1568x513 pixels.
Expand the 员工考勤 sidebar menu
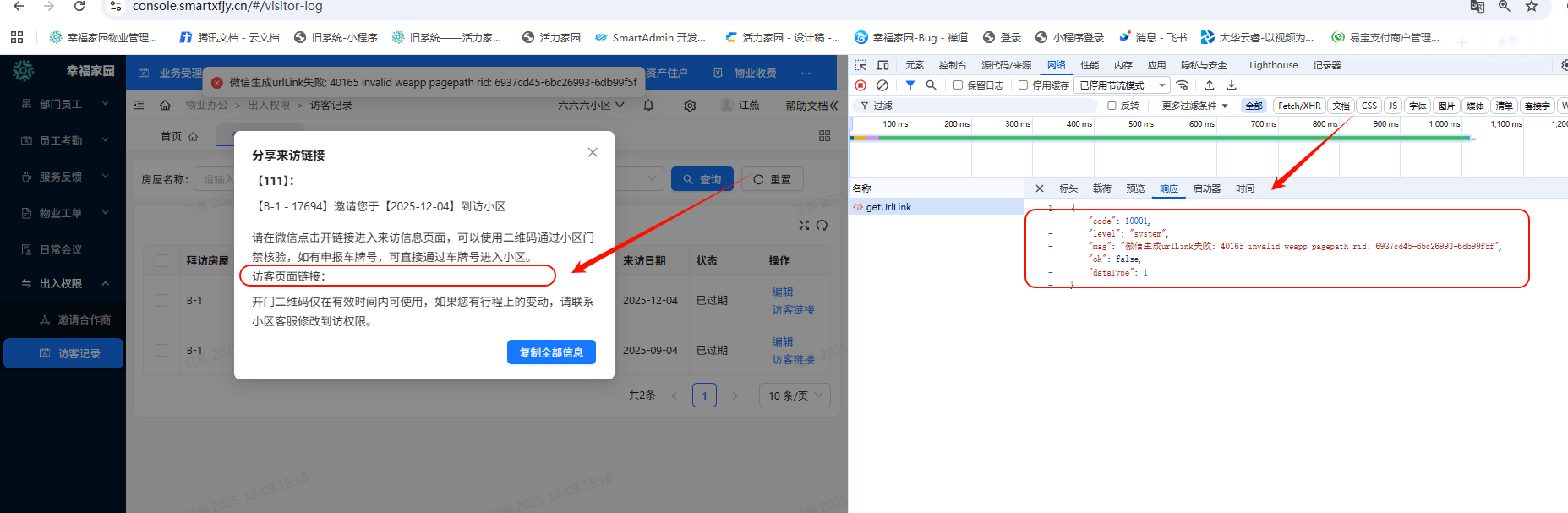coord(63,140)
